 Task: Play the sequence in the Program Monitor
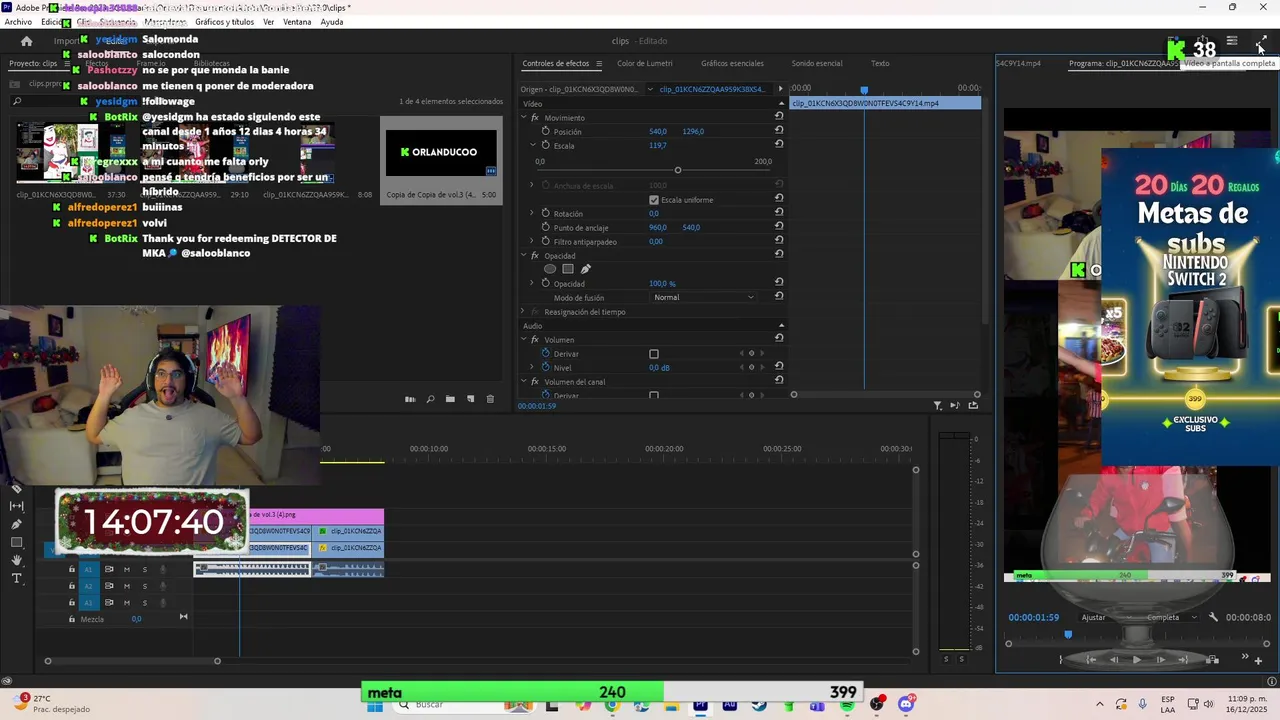pyautogui.click(x=1136, y=660)
